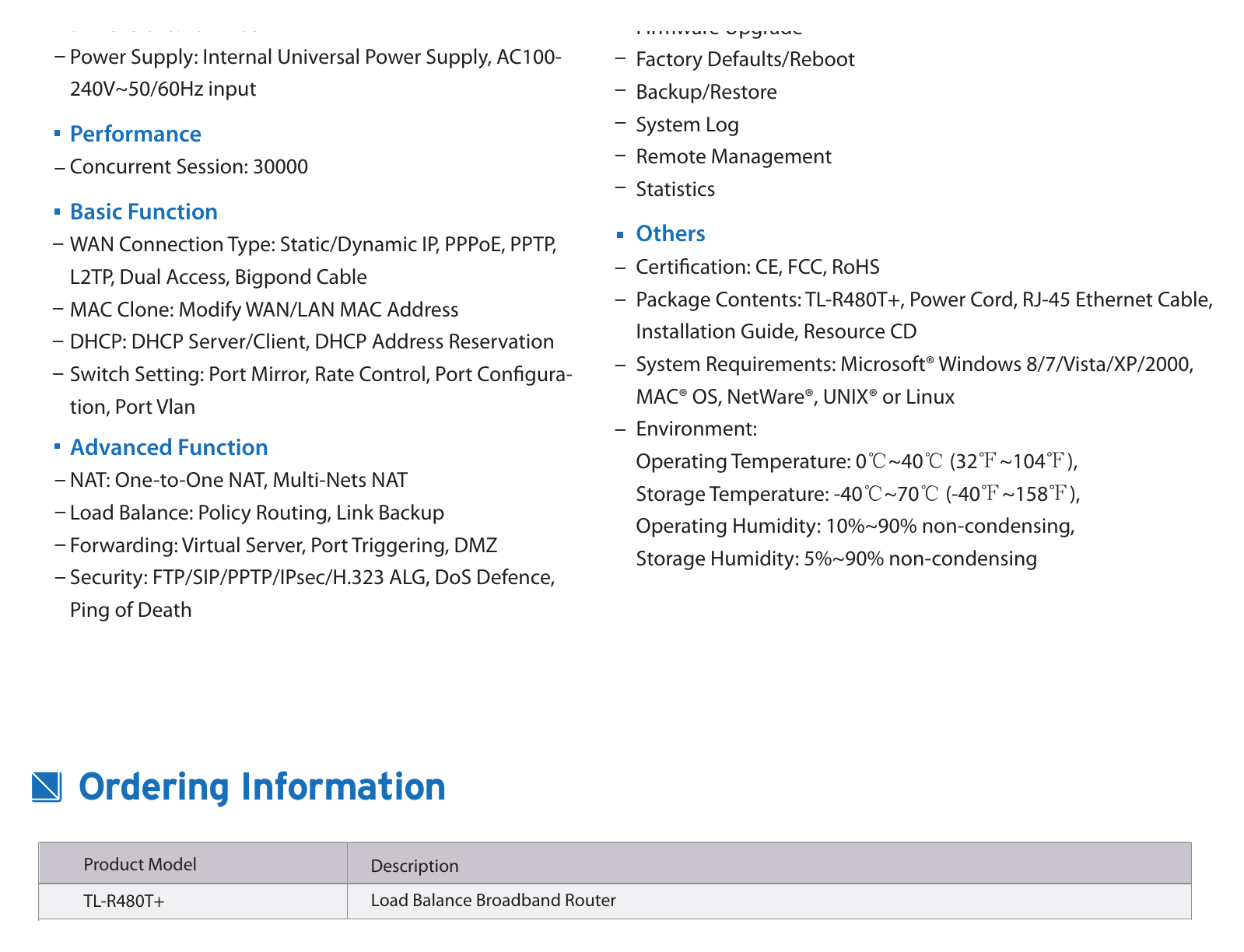
Task: Click the blue bullet beside Basic Function
Action: [57, 212]
